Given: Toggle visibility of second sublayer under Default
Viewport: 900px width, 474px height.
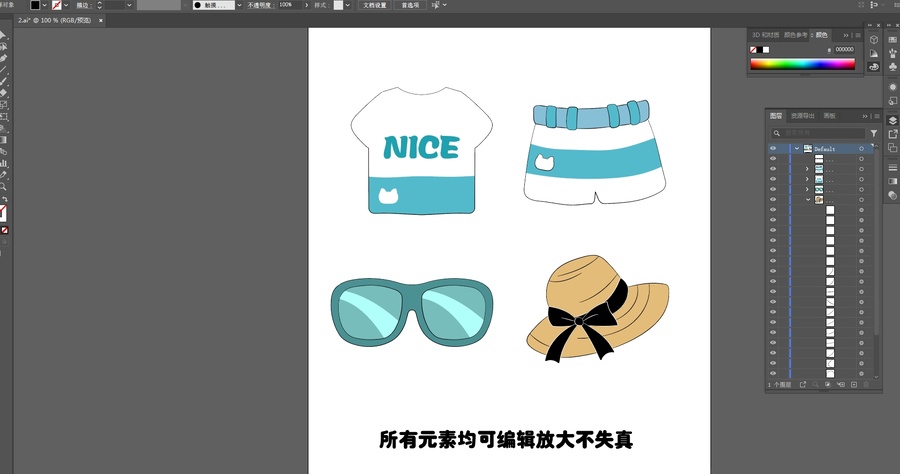Looking at the screenshot, I should (x=773, y=169).
